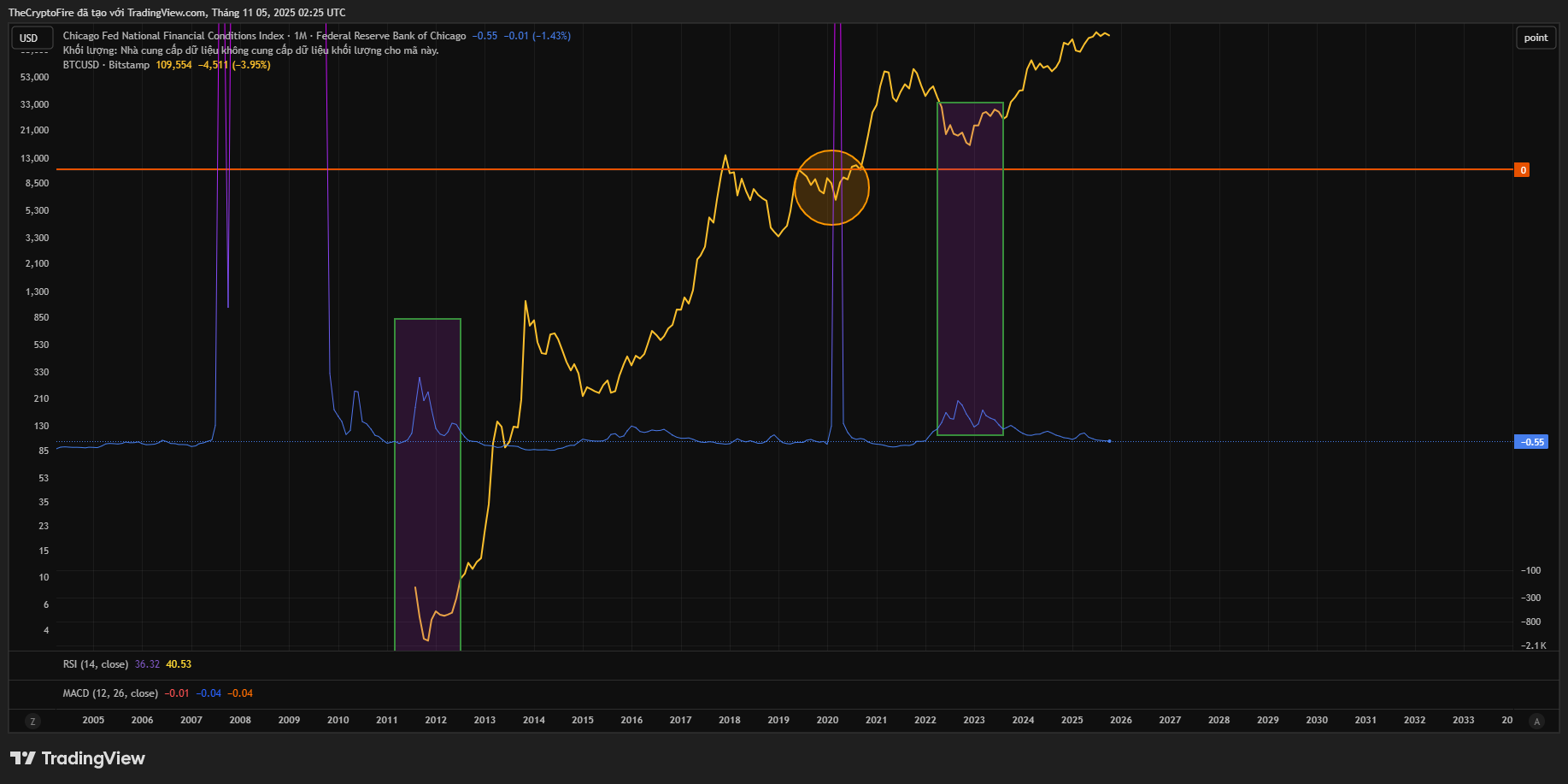This screenshot has width=1568, height=784.
Task: Click the blue -0.55 price label on right axis
Action: (1533, 442)
